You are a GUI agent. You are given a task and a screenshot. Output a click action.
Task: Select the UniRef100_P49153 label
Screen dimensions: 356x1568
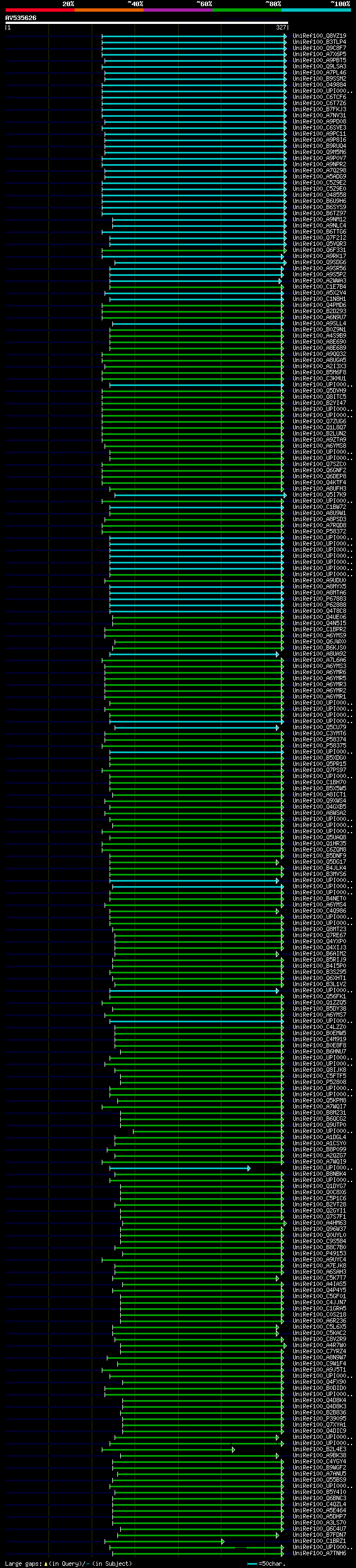[x=319, y=1253]
